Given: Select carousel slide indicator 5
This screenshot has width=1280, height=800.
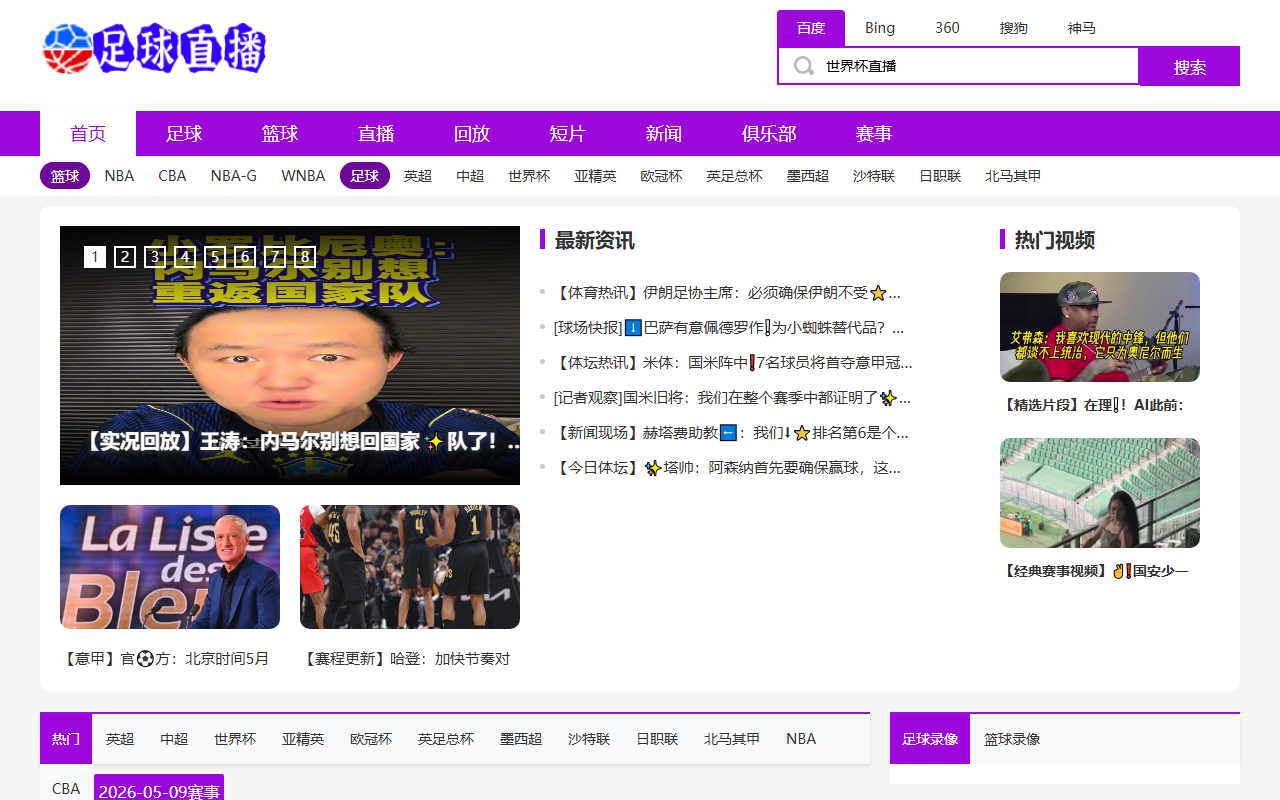Looking at the screenshot, I should tap(215, 257).
